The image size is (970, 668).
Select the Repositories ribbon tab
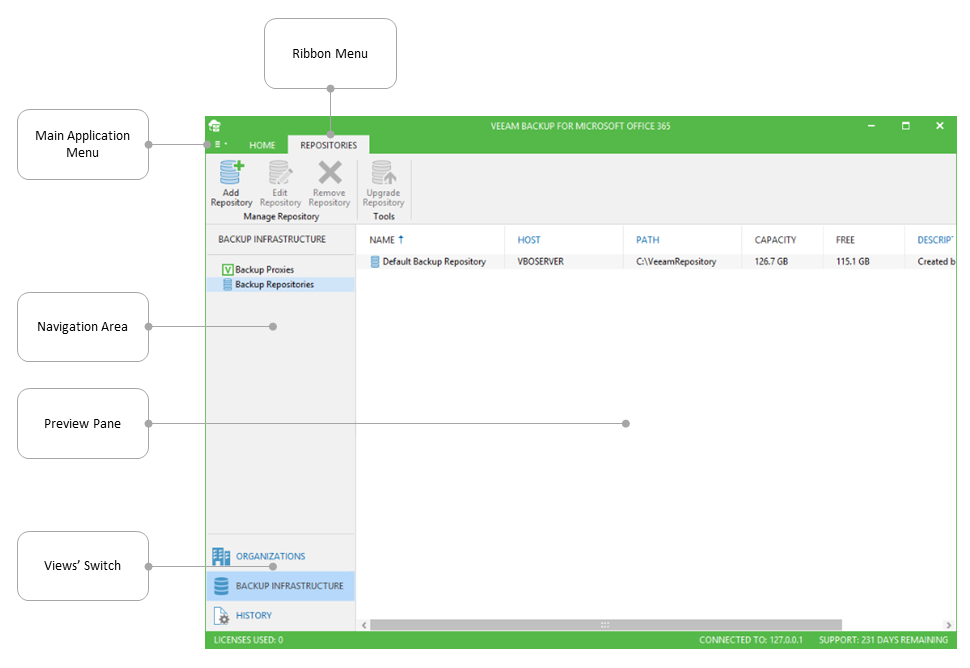pos(328,145)
